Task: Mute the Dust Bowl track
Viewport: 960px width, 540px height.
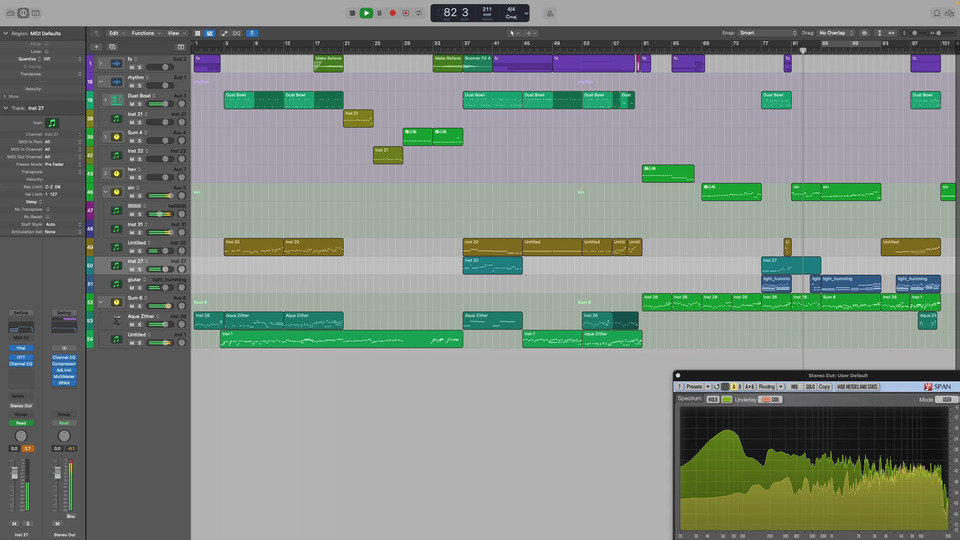Action: pos(132,104)
